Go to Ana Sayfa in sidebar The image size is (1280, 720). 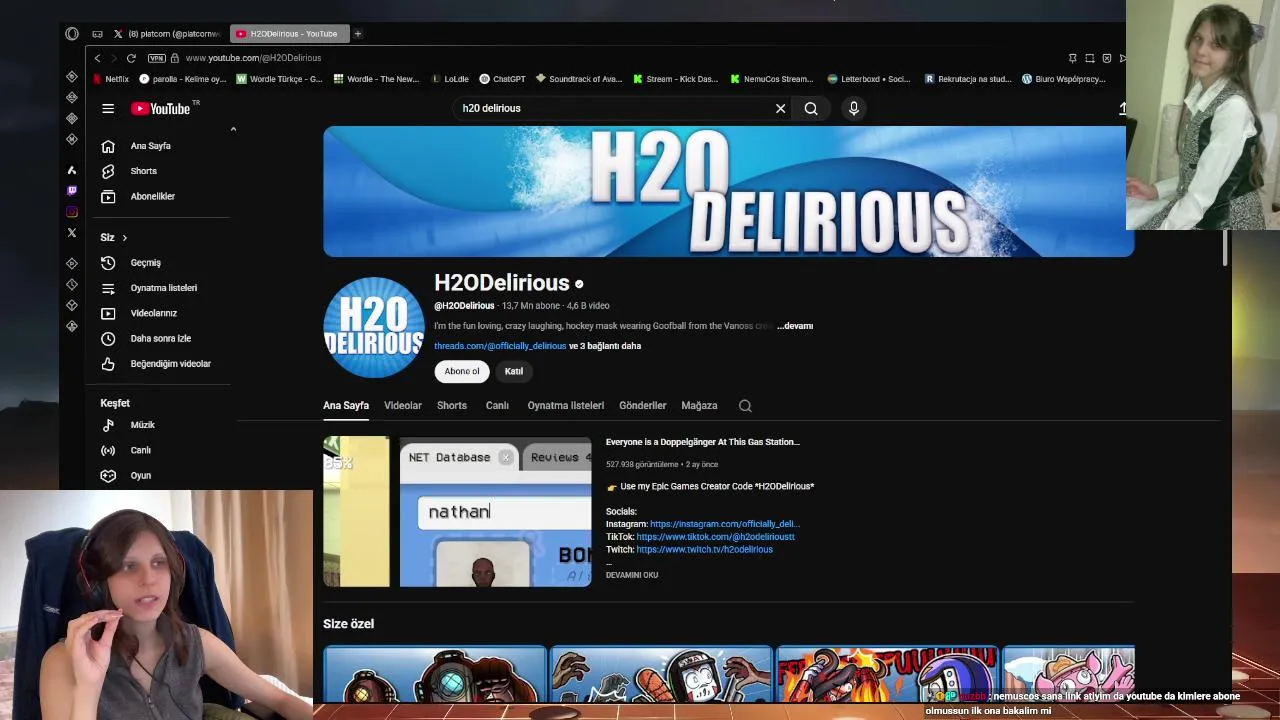150,146
